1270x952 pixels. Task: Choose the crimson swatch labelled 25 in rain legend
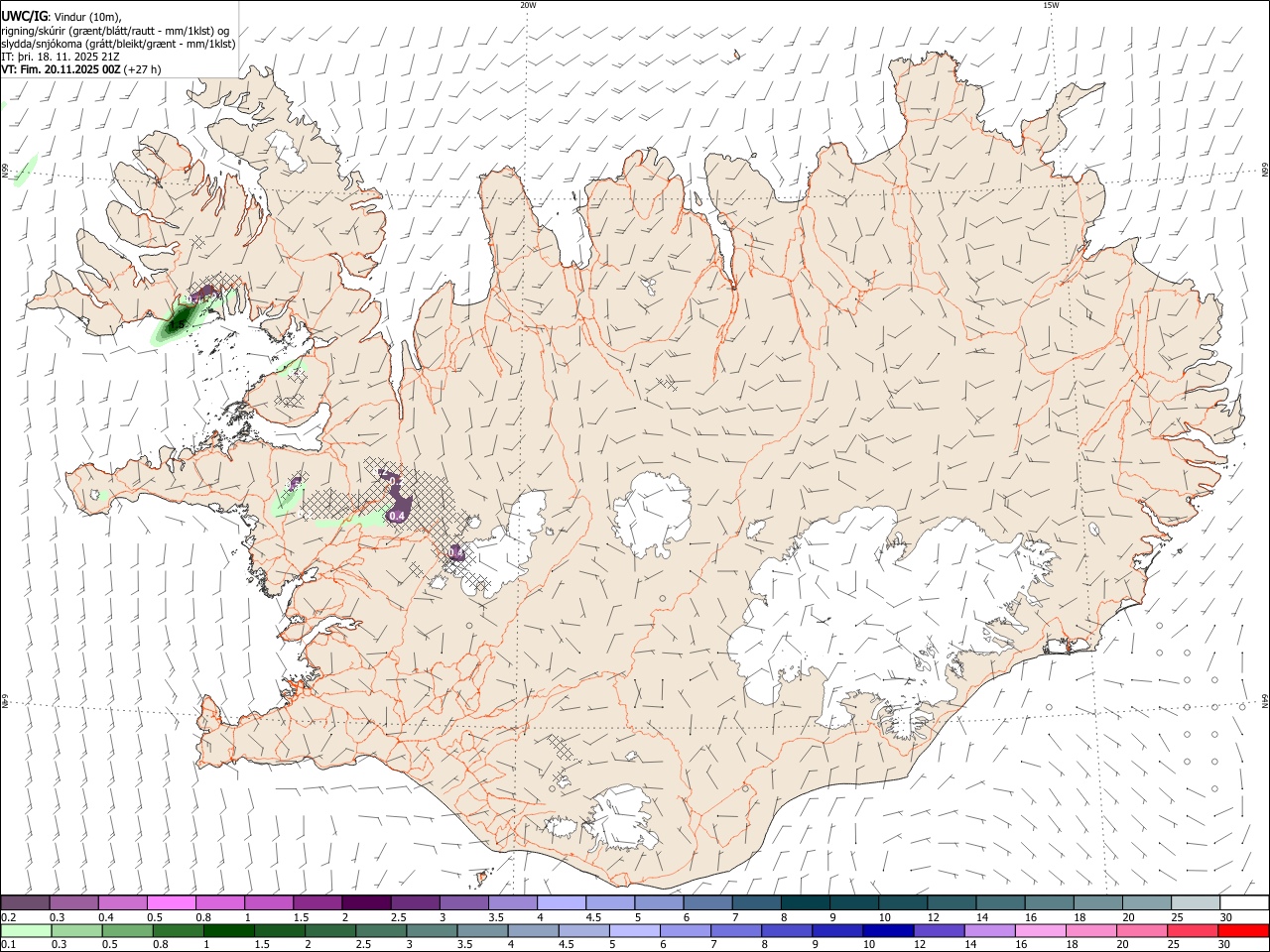(1193, 930)
